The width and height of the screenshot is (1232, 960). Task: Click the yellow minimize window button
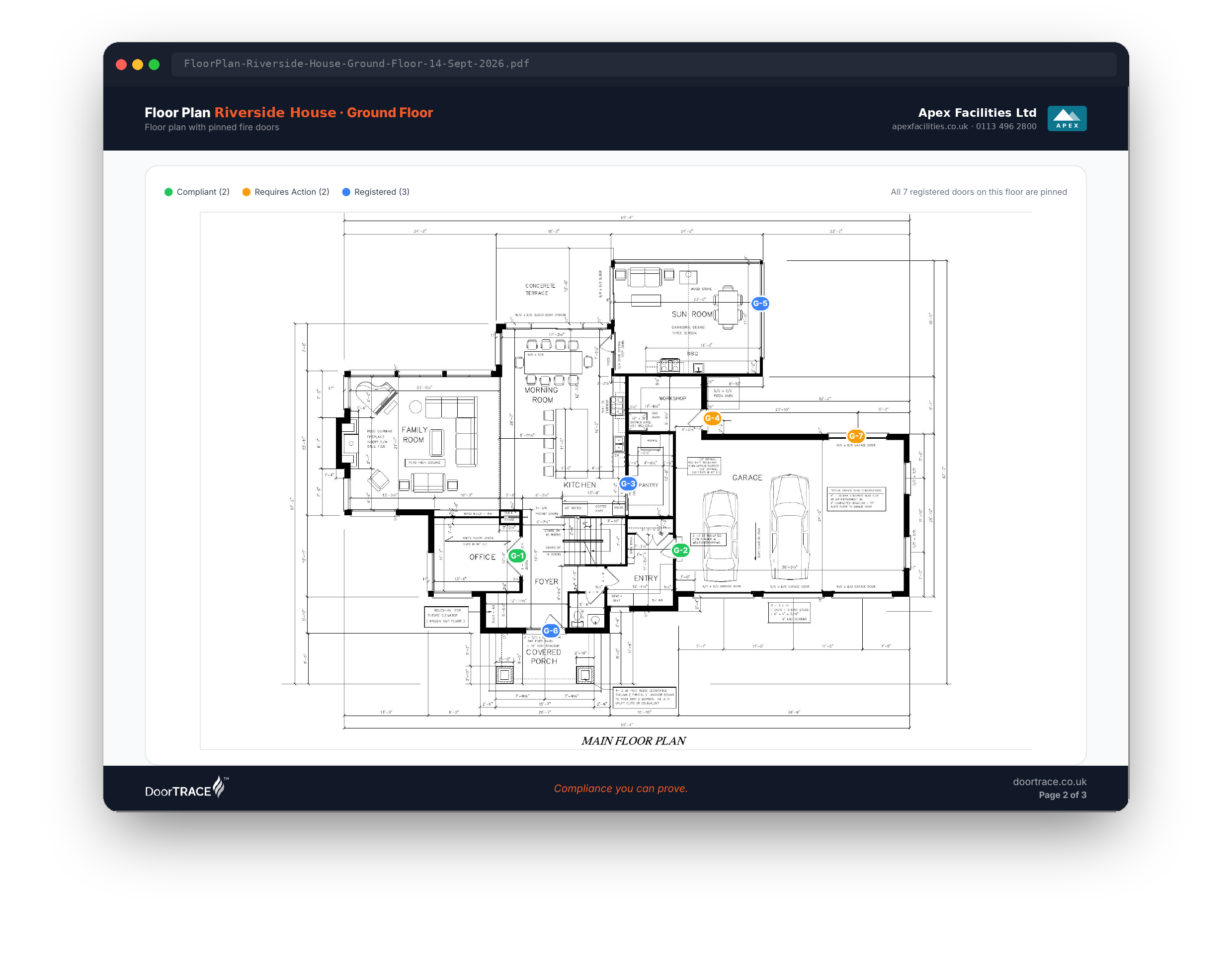click(137, 64)
